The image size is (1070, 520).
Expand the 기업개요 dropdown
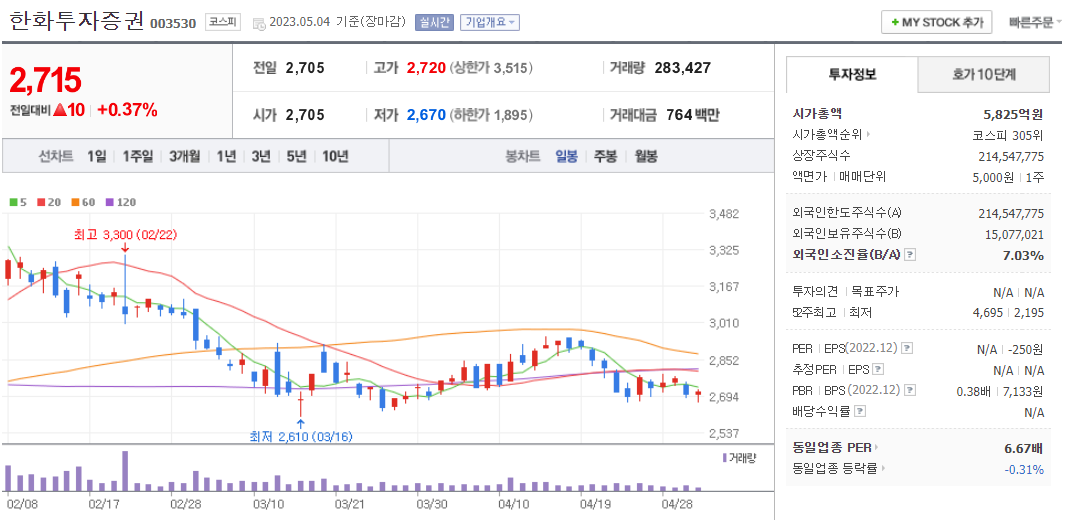point(490,23)
